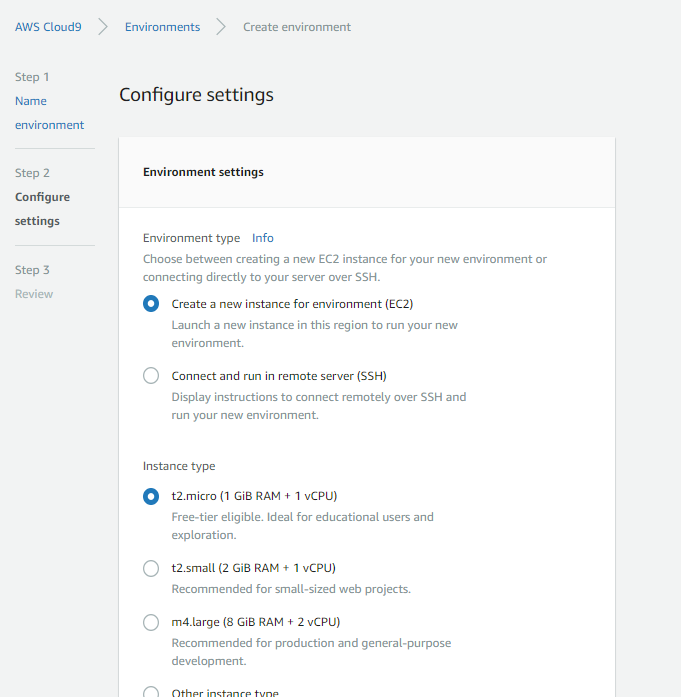Click the Environment settings panel header

[x=203, y=172]
